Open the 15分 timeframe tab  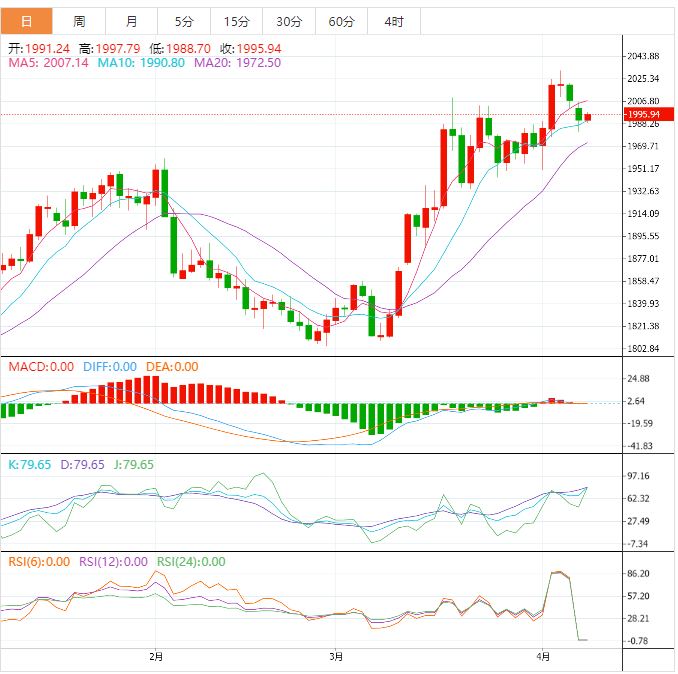click(x=237, y=21)
